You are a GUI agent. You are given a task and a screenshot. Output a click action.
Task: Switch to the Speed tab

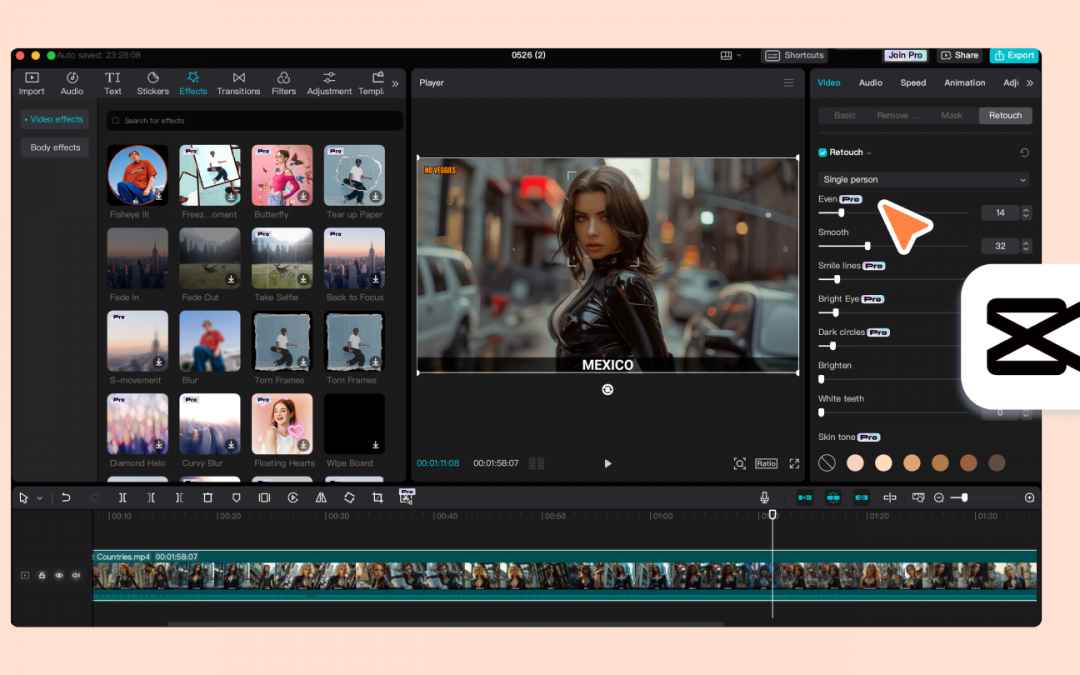912,83
